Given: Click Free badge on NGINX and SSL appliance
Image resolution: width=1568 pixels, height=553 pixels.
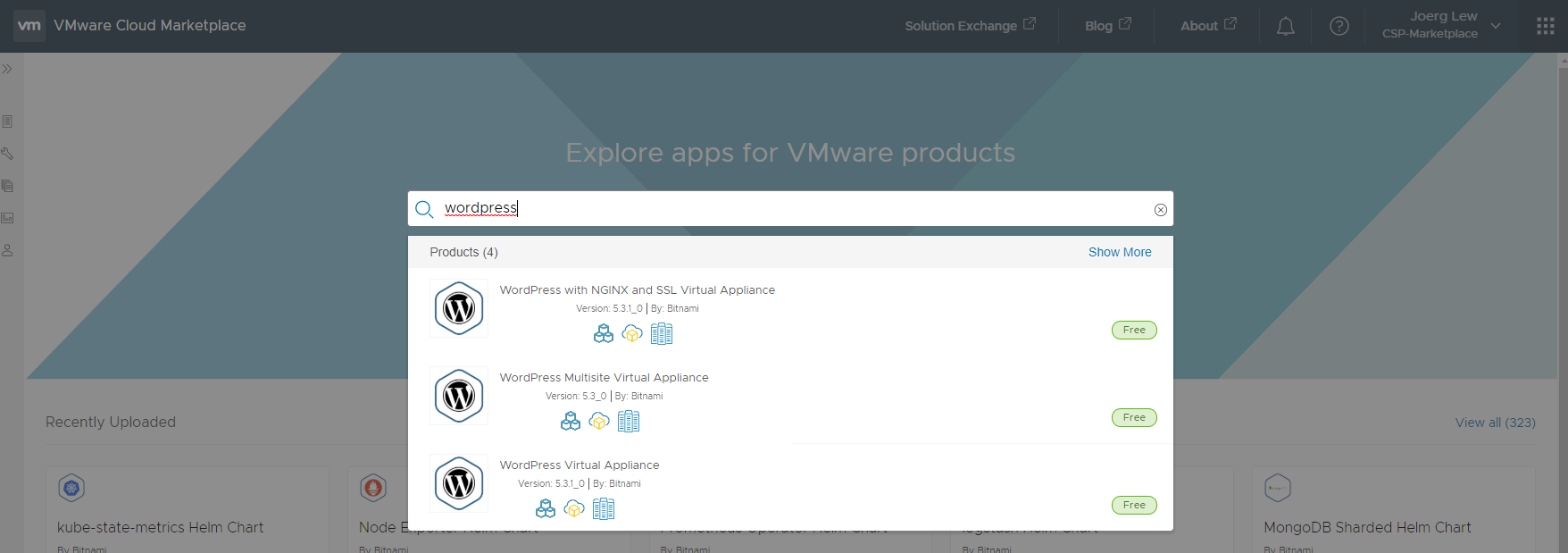Looking at the screenshot, I should click(x=1134, y=330).
